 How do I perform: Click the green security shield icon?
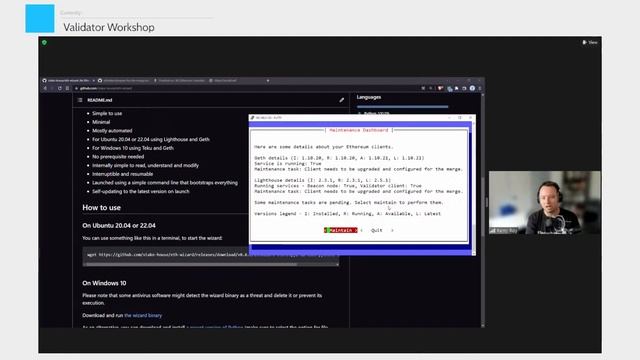tap(44, 42)
